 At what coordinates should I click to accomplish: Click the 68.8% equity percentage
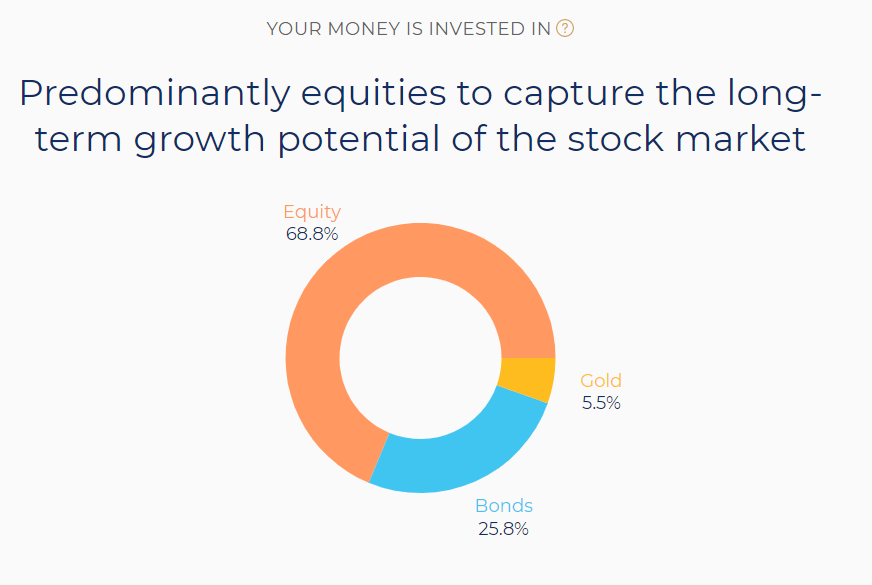pos(312,234)
